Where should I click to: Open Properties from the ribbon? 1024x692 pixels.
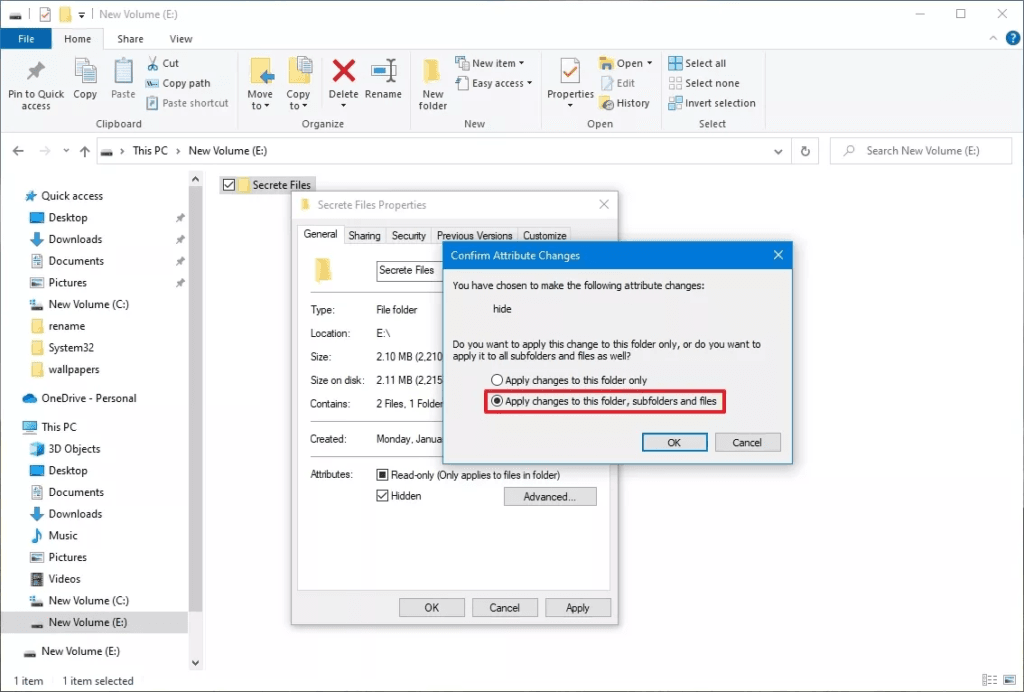click(x=570, y=74)
